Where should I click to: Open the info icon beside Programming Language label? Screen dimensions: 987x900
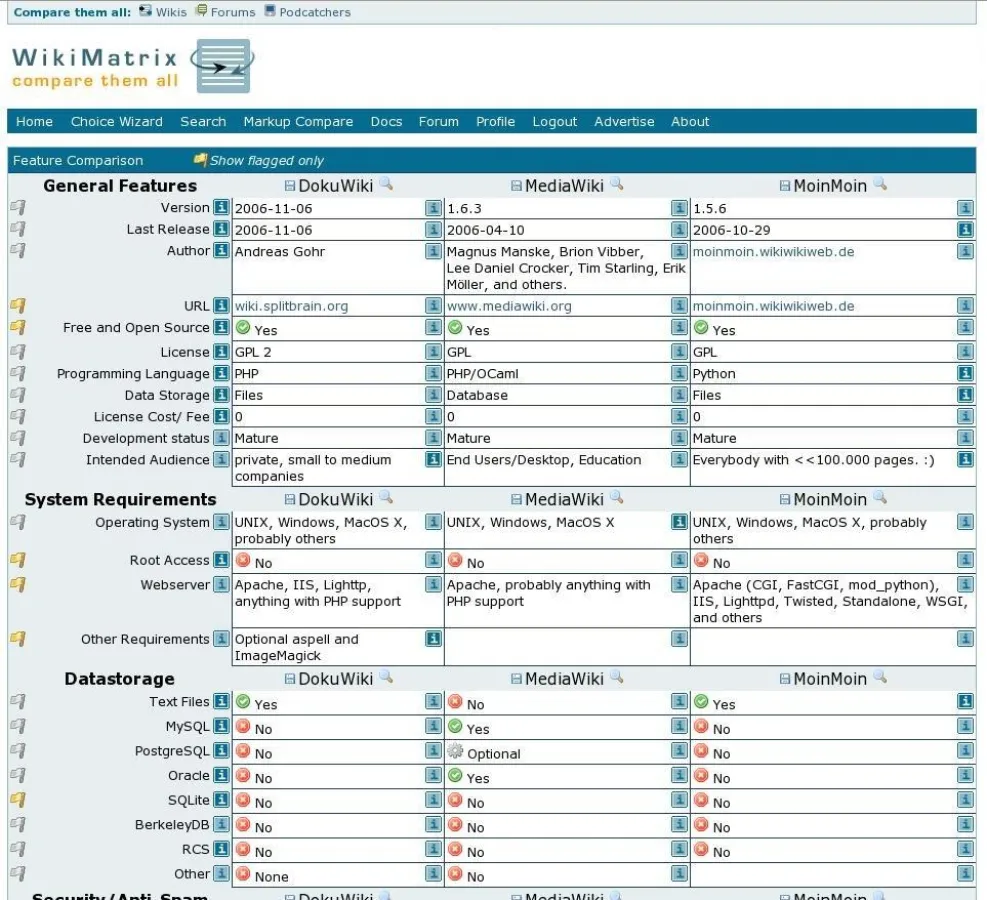click(x=221, y=374)
